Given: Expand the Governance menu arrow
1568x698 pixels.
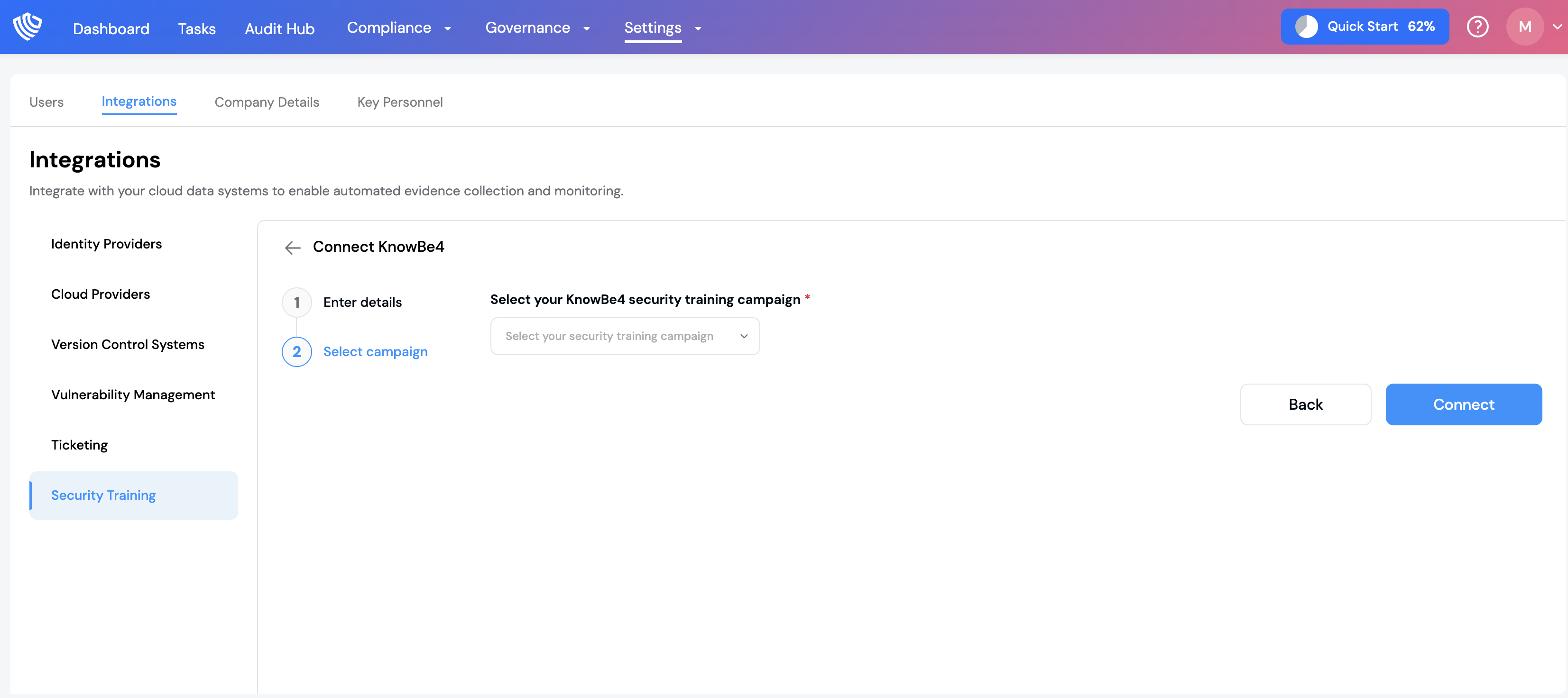Looking at the screenshot, I should 586,28.
